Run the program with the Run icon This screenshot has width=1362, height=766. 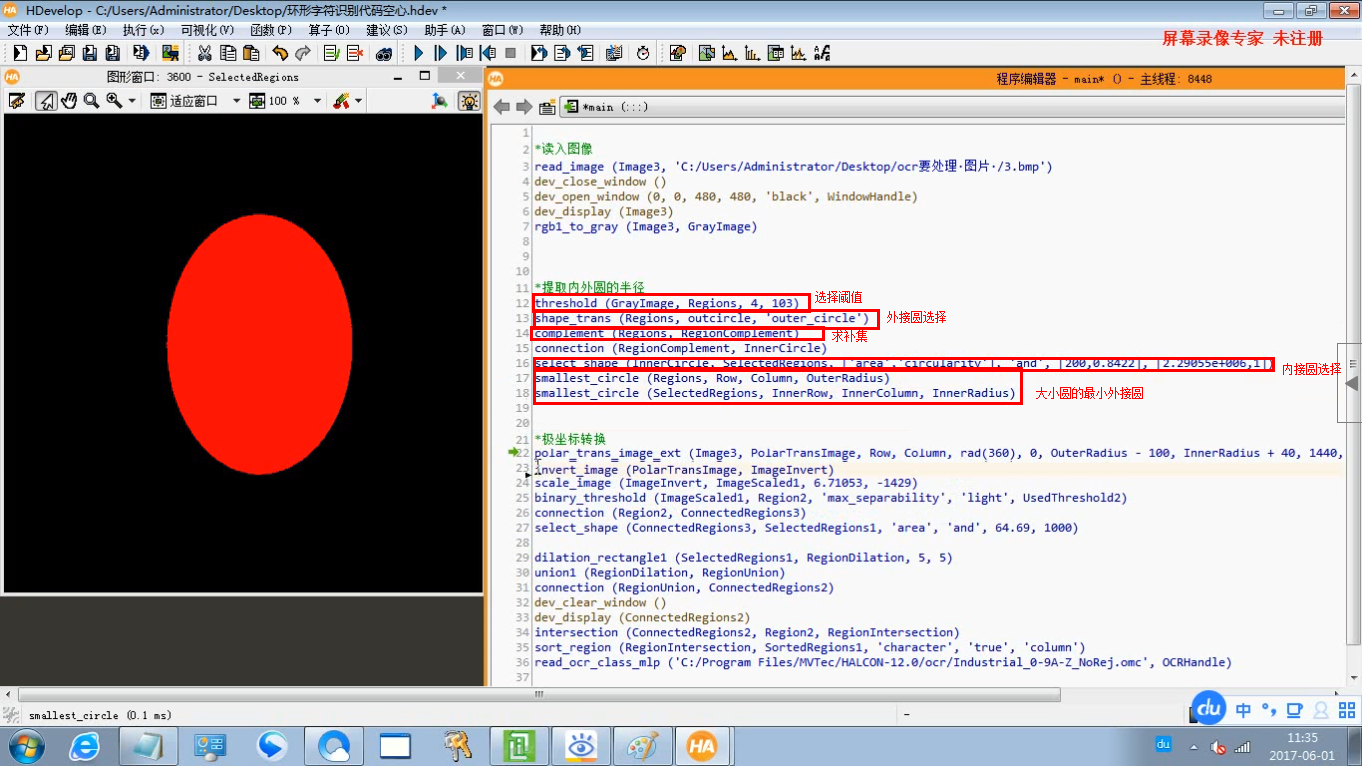pyautogui.click(x=418, y=54)
